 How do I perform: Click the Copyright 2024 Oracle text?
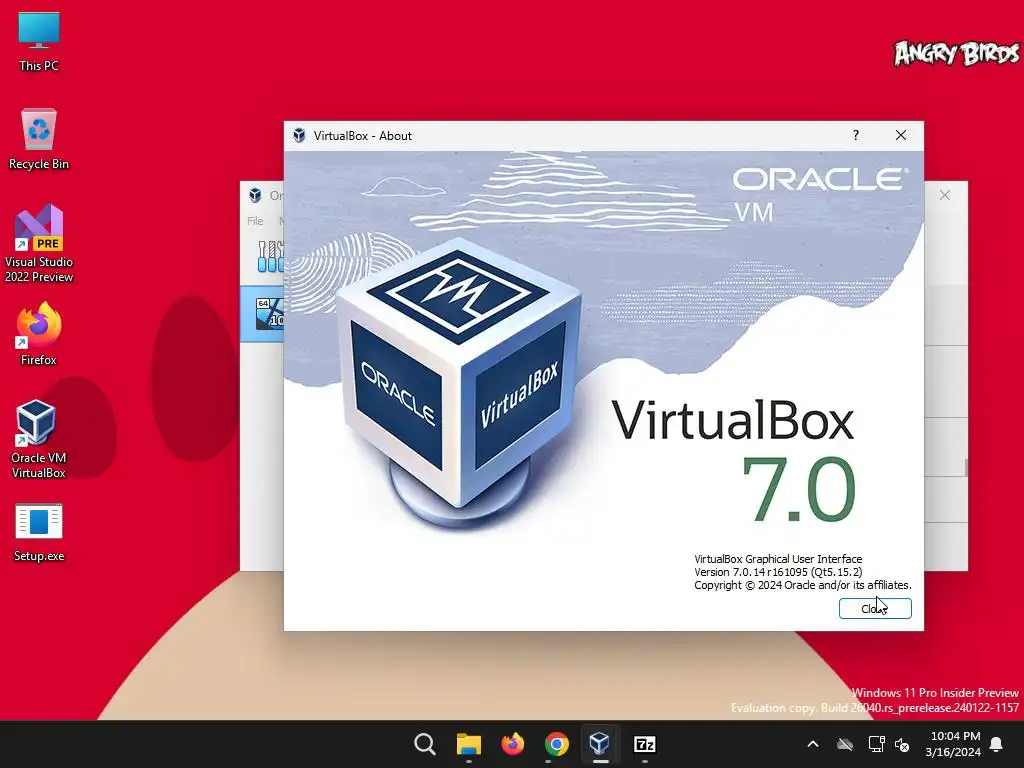click(x=803, y=585)
